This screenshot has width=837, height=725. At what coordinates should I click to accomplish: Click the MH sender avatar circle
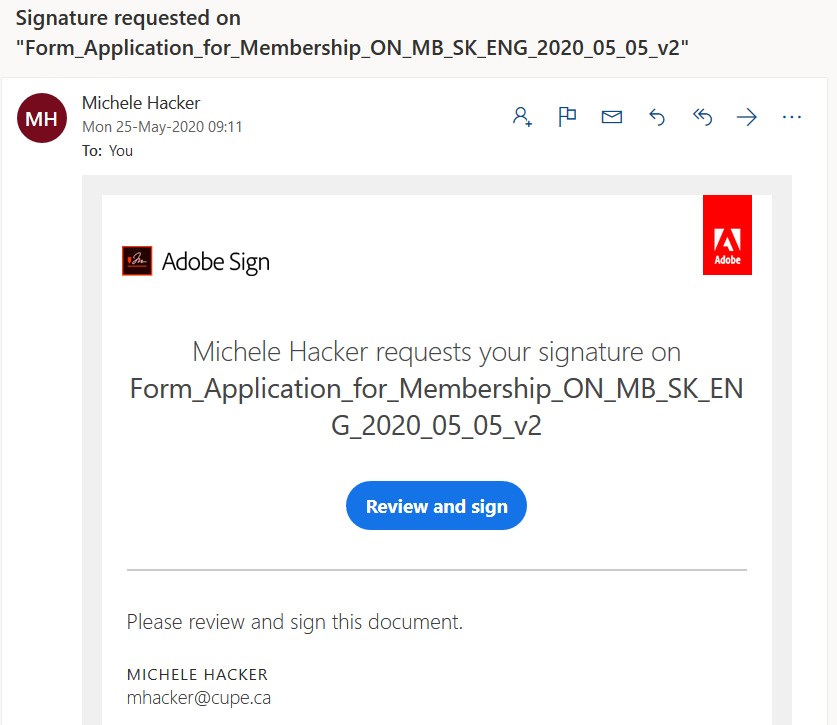[42, 118]
